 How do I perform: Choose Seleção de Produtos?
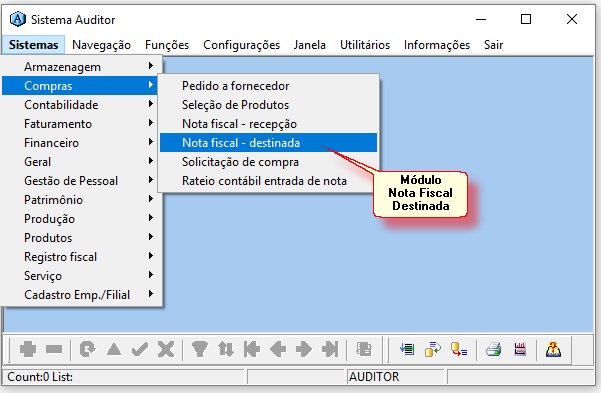tap(268, 105)
